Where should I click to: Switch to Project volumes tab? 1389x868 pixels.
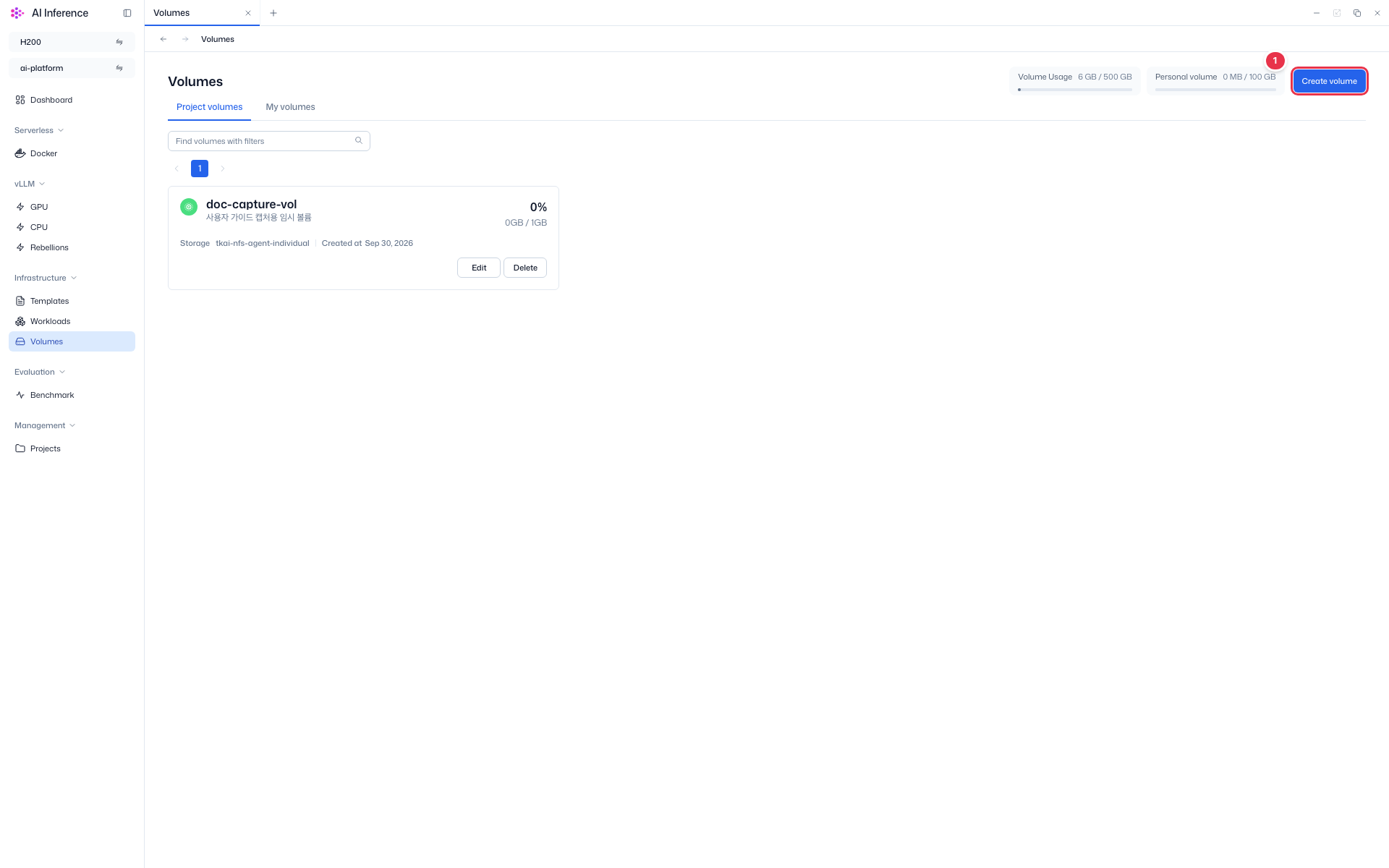coord(210,107)
